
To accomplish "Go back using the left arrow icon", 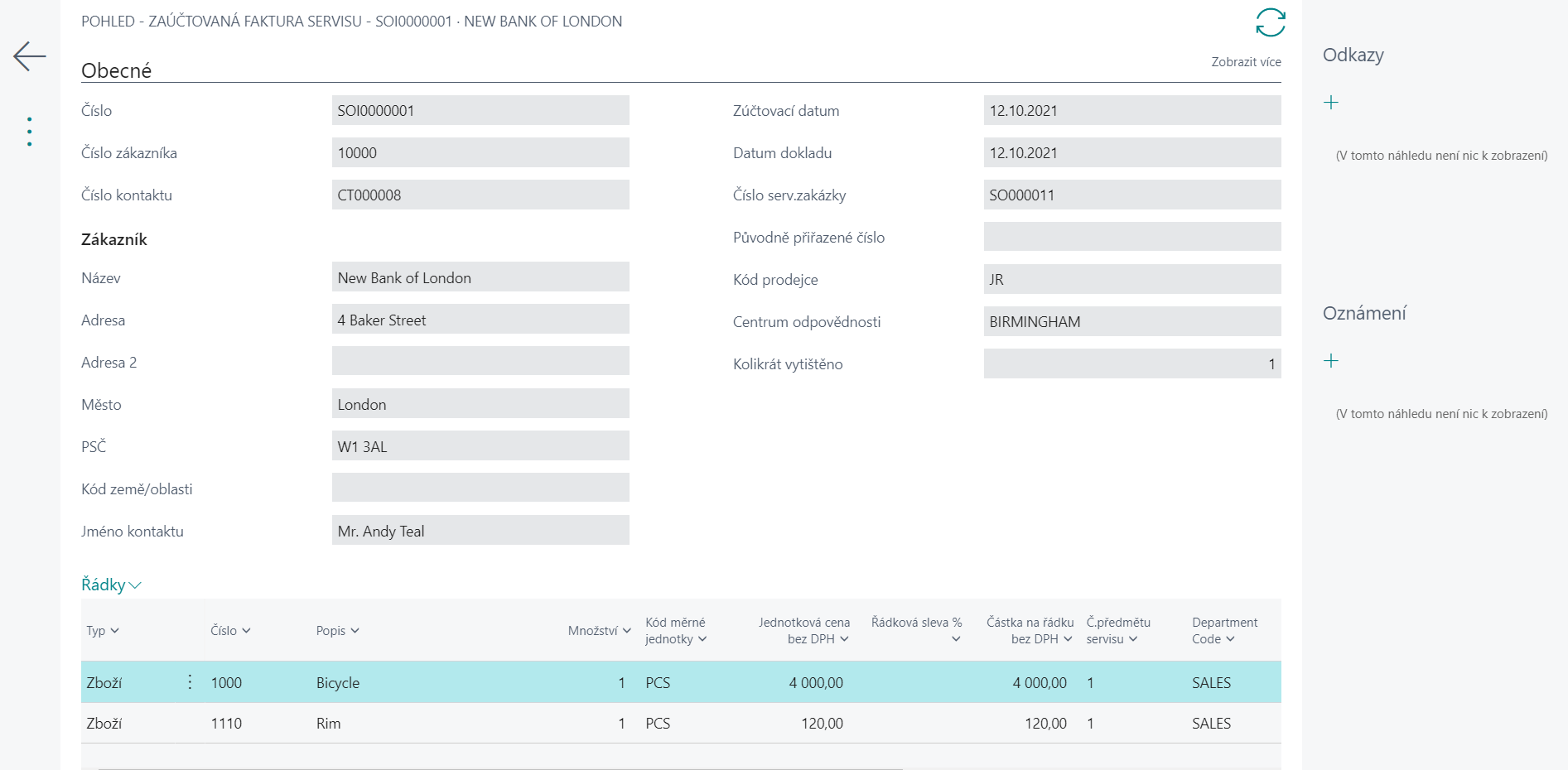I will [x=30, y=56].
